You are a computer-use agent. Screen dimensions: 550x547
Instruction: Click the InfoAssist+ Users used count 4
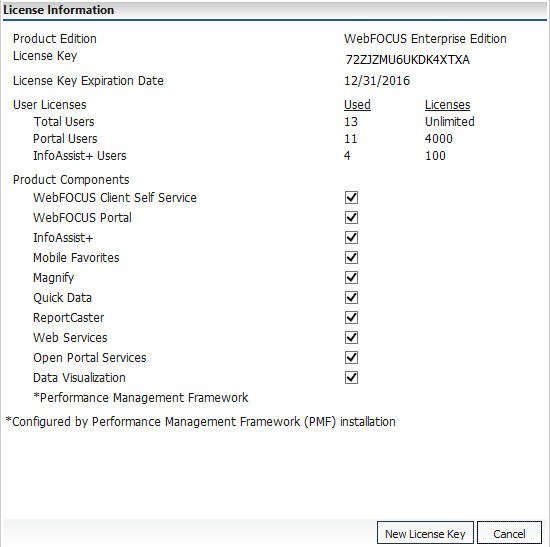(x=347, y=155)
